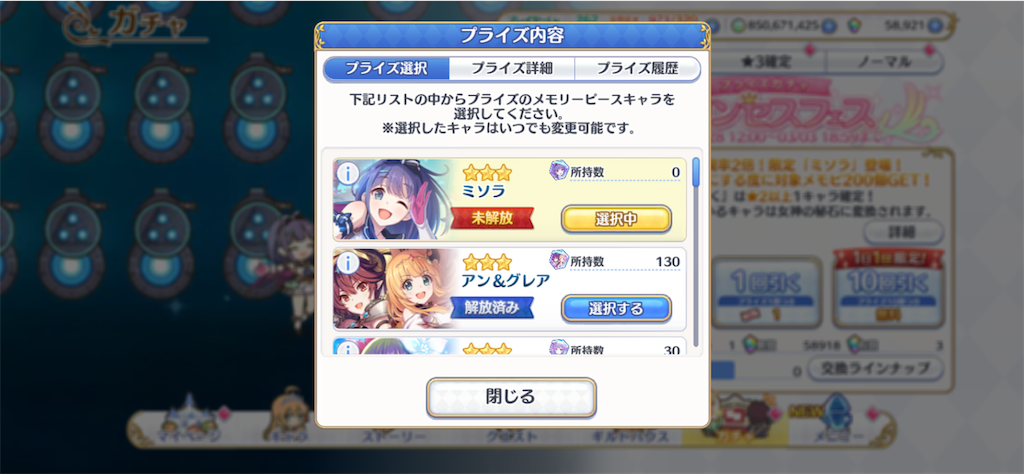Screen dimensions: 1024x474
Task: Close dialog with 閉じる button
Action: click(511, 396)
